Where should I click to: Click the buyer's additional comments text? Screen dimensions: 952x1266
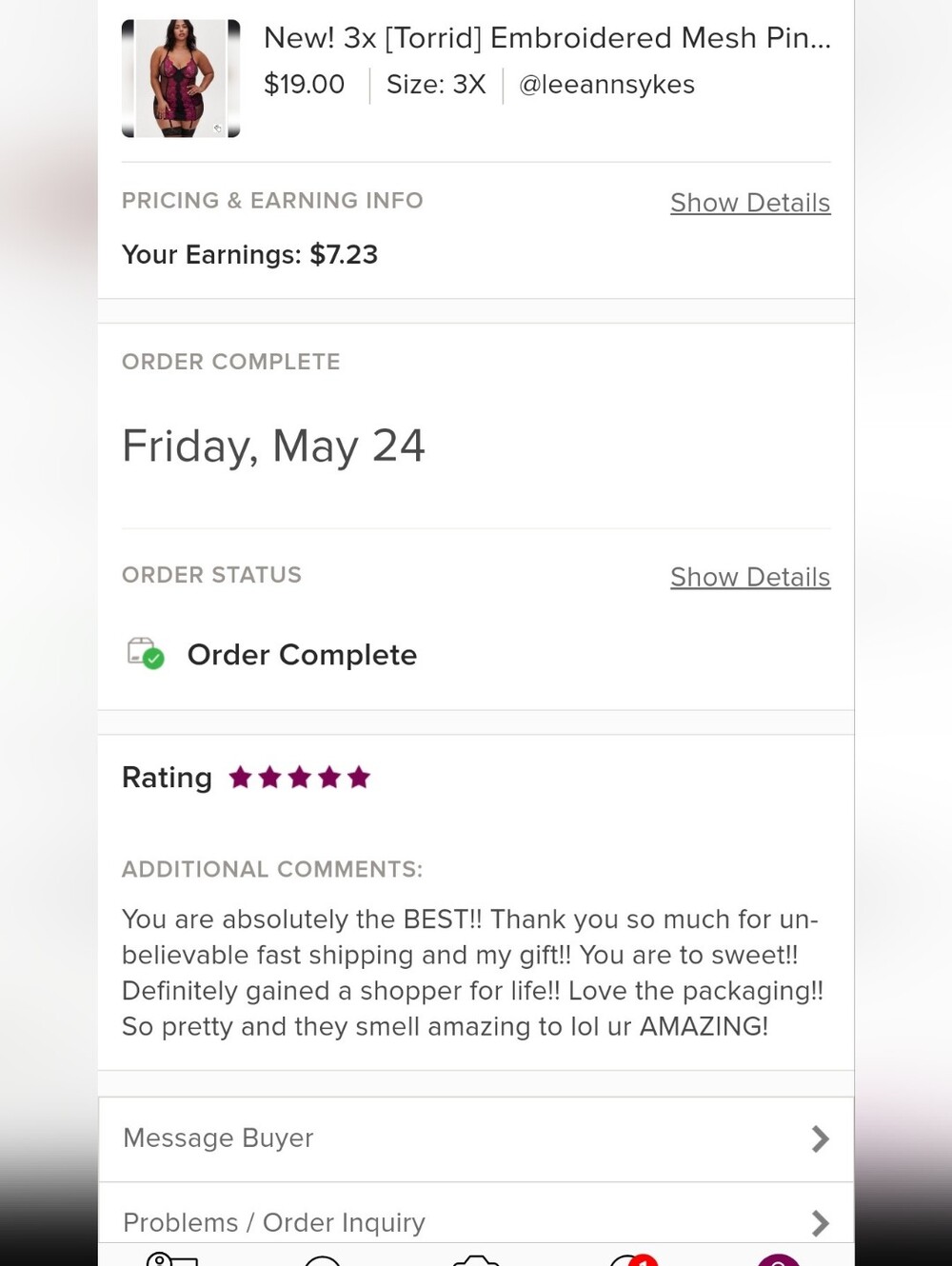pyautogui.click(x=473, y=973)
